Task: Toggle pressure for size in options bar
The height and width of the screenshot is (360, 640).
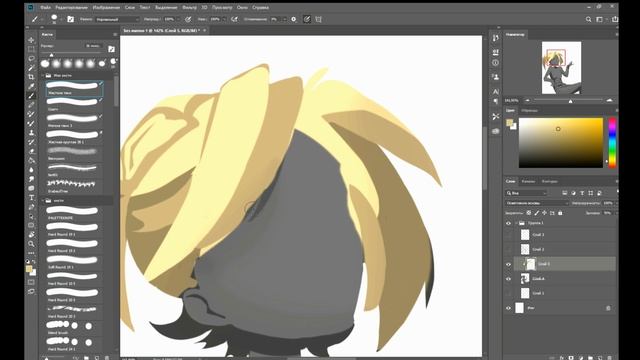Action: click(307, 19)
